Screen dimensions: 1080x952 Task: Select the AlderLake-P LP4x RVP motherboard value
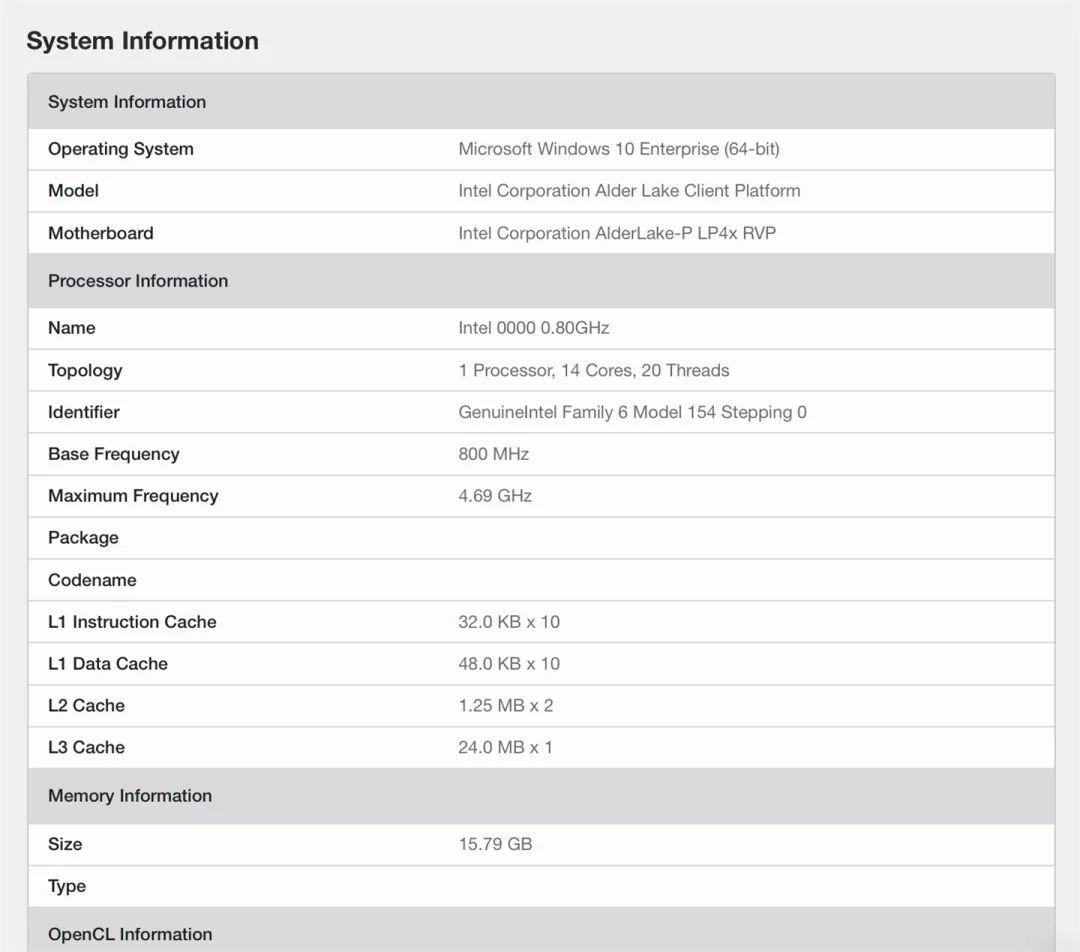click(x=617, y=233)
